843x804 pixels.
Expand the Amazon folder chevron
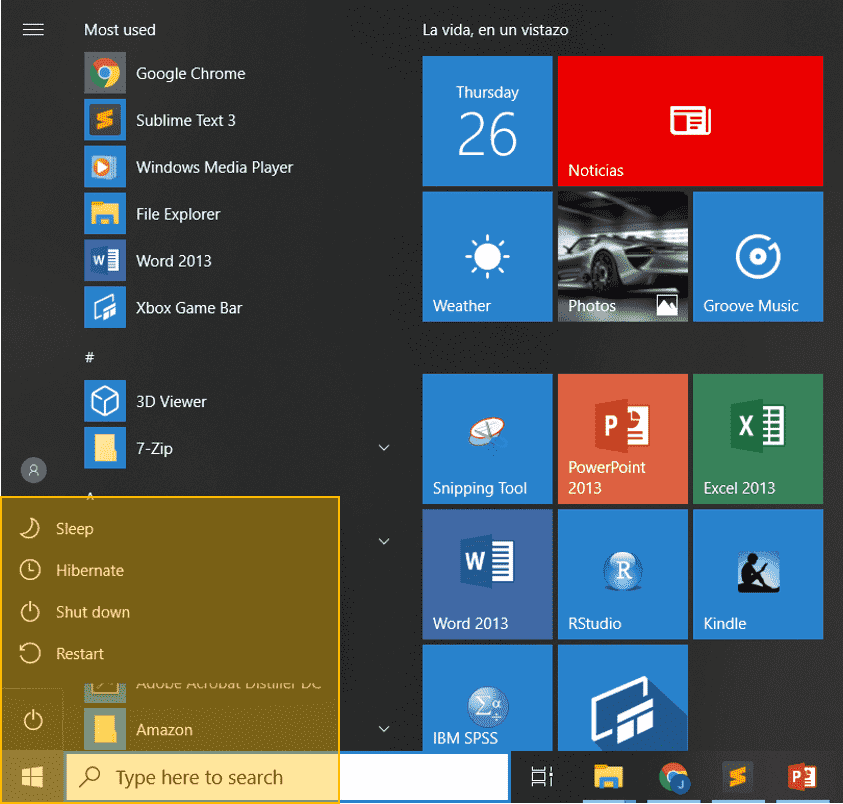point(384,730)
